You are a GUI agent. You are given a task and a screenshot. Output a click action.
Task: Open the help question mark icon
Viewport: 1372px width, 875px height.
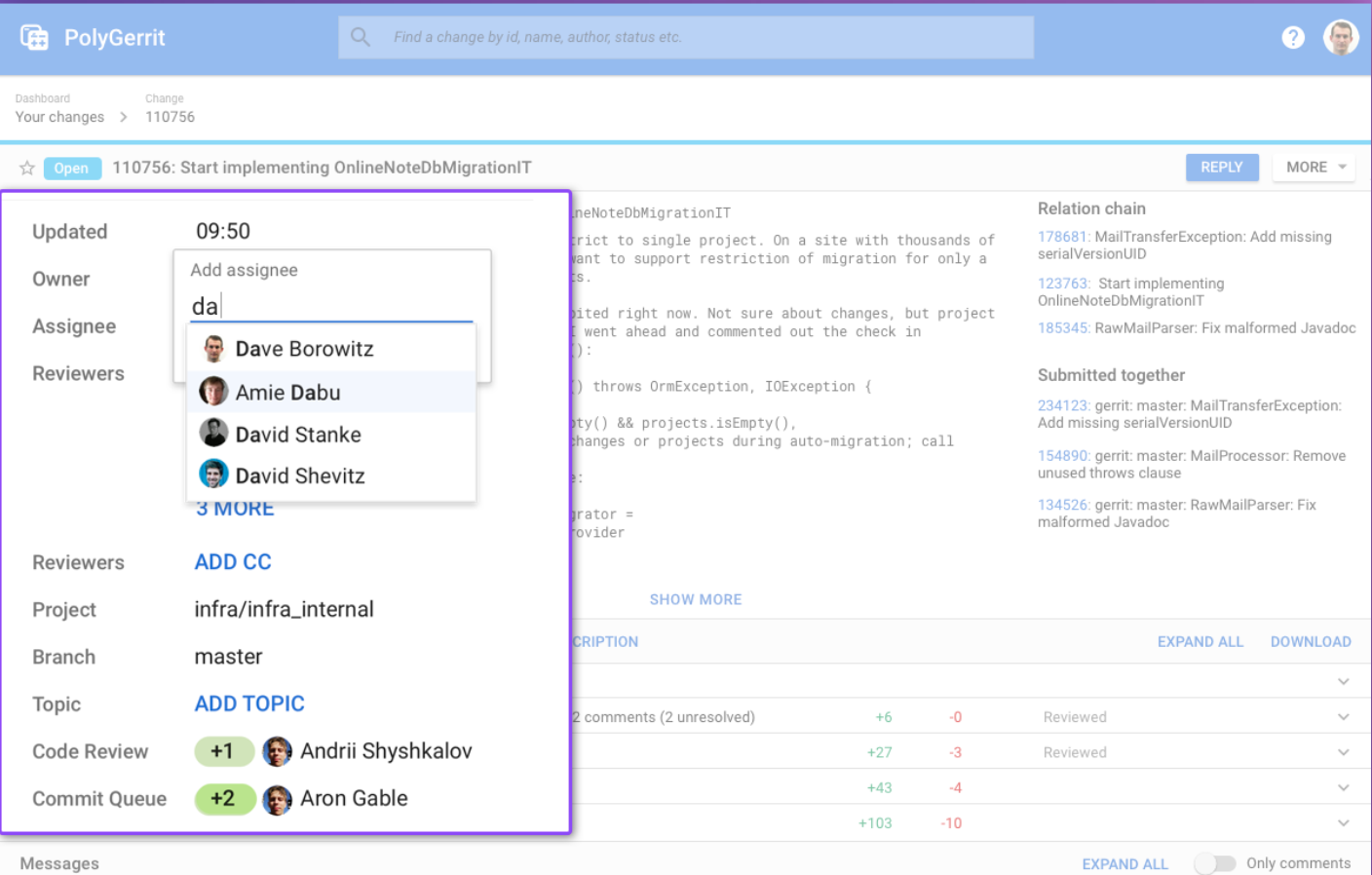tap(1292, 37)
